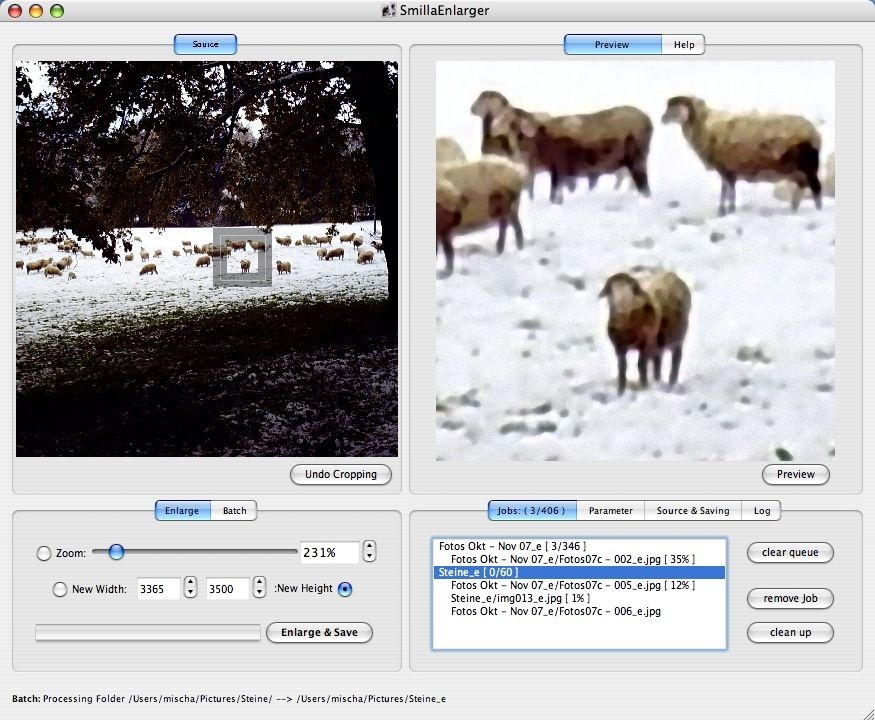This screenshot has height=720, width=875.
Task: Click the SmillaEnlarger title bar icon
Action: point(388,11)
